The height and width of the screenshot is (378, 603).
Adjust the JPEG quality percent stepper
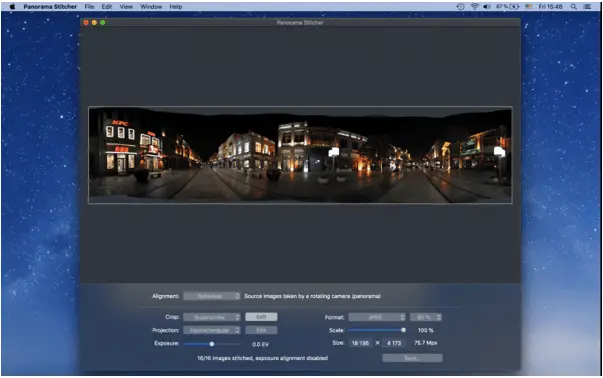(426, 317)
